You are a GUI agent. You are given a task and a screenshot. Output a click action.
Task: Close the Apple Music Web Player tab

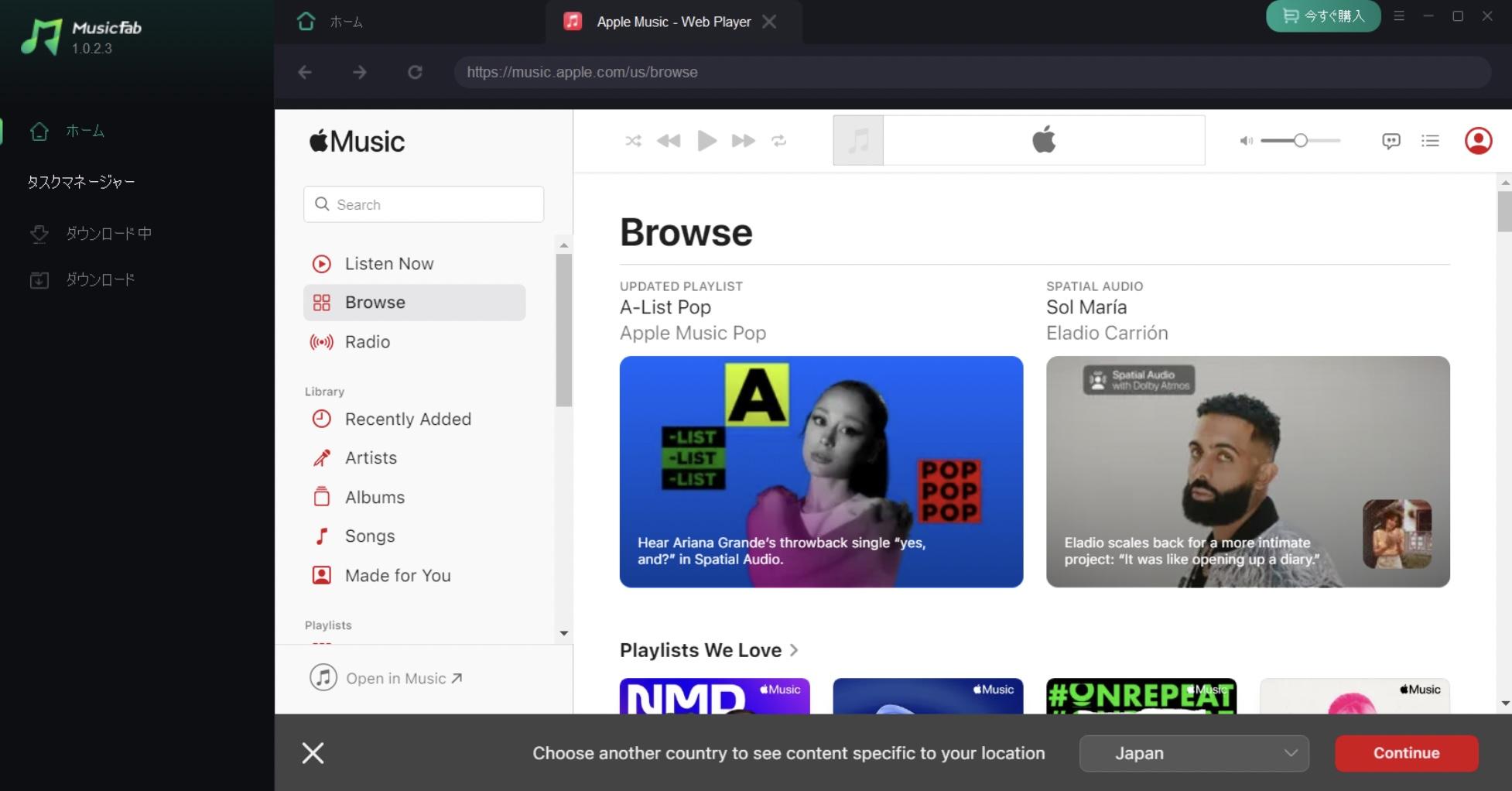[768, 22]
